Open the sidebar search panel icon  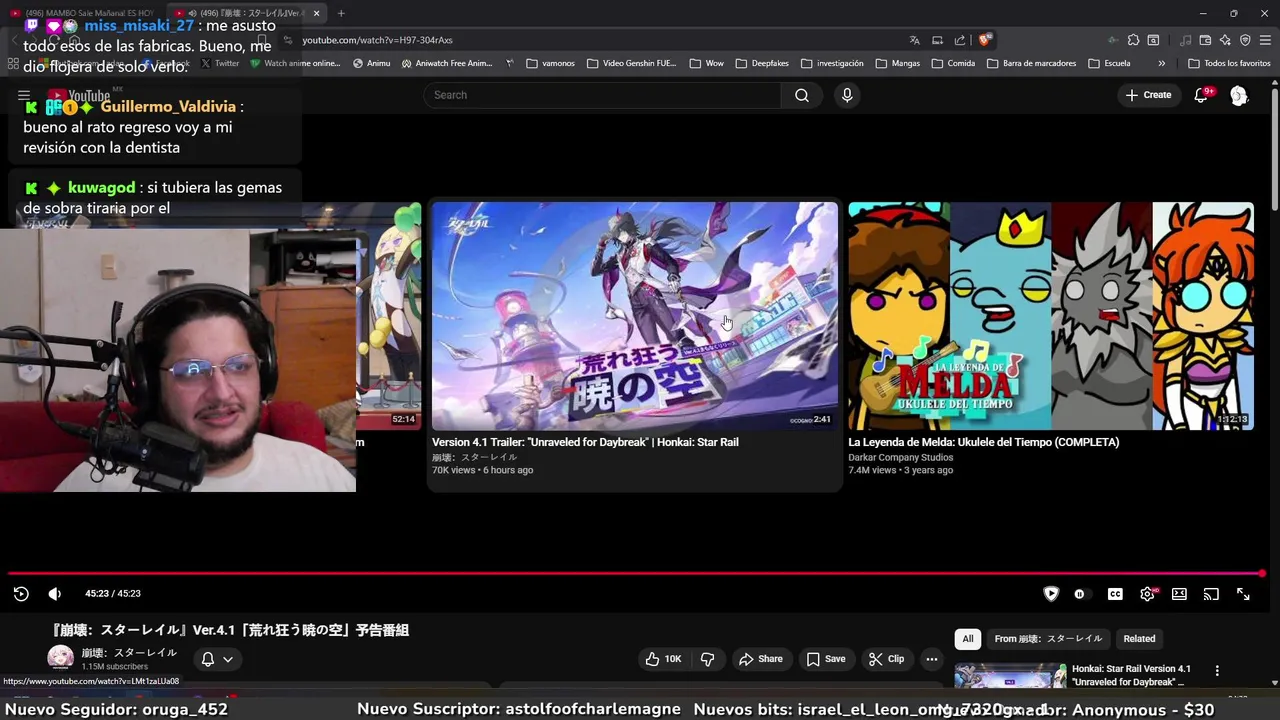1153,40
